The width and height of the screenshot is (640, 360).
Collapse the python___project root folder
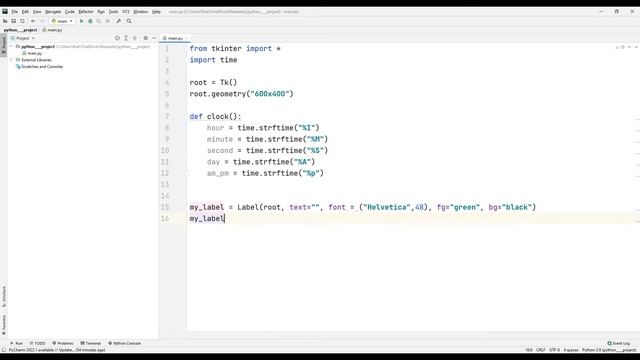click(x=11, y=47)
